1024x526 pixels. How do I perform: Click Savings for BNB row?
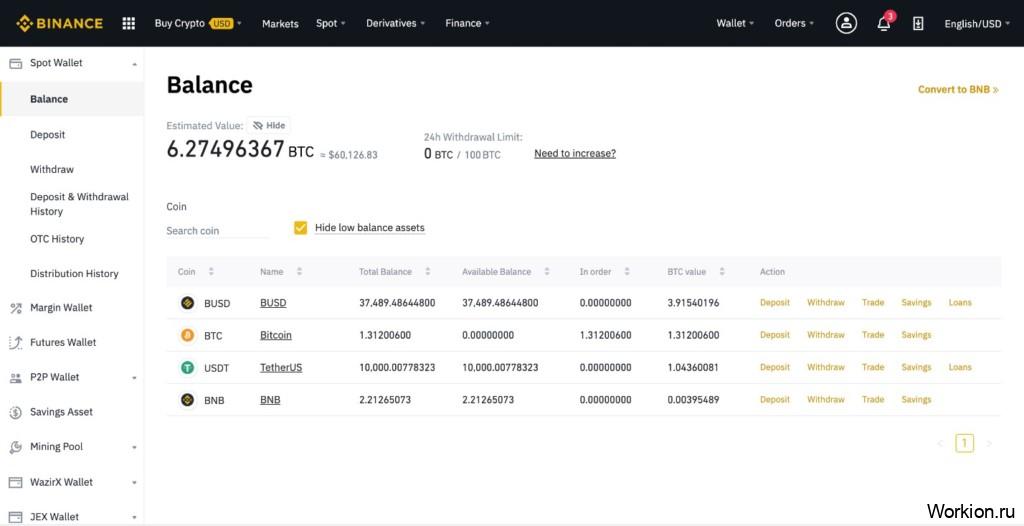(916, 399)
